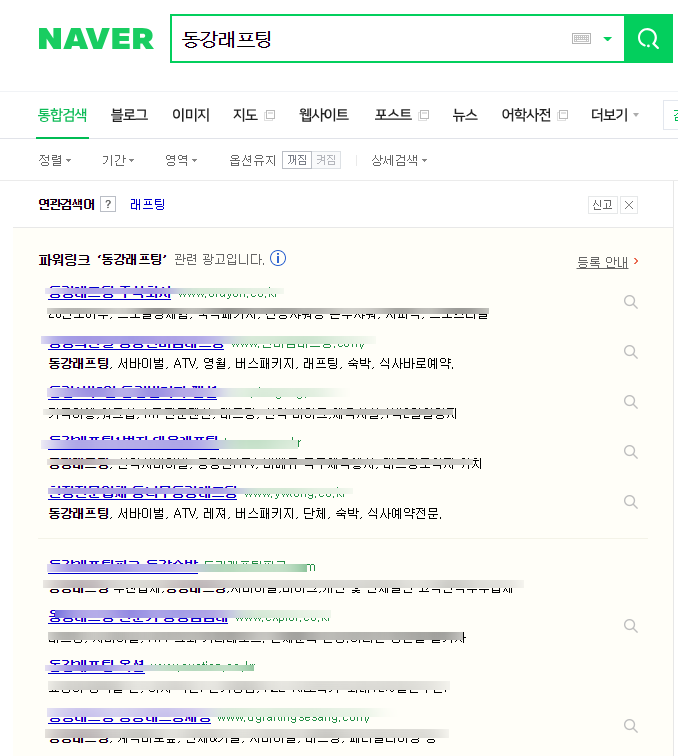Open the last visible ad title link

point(129,718)
